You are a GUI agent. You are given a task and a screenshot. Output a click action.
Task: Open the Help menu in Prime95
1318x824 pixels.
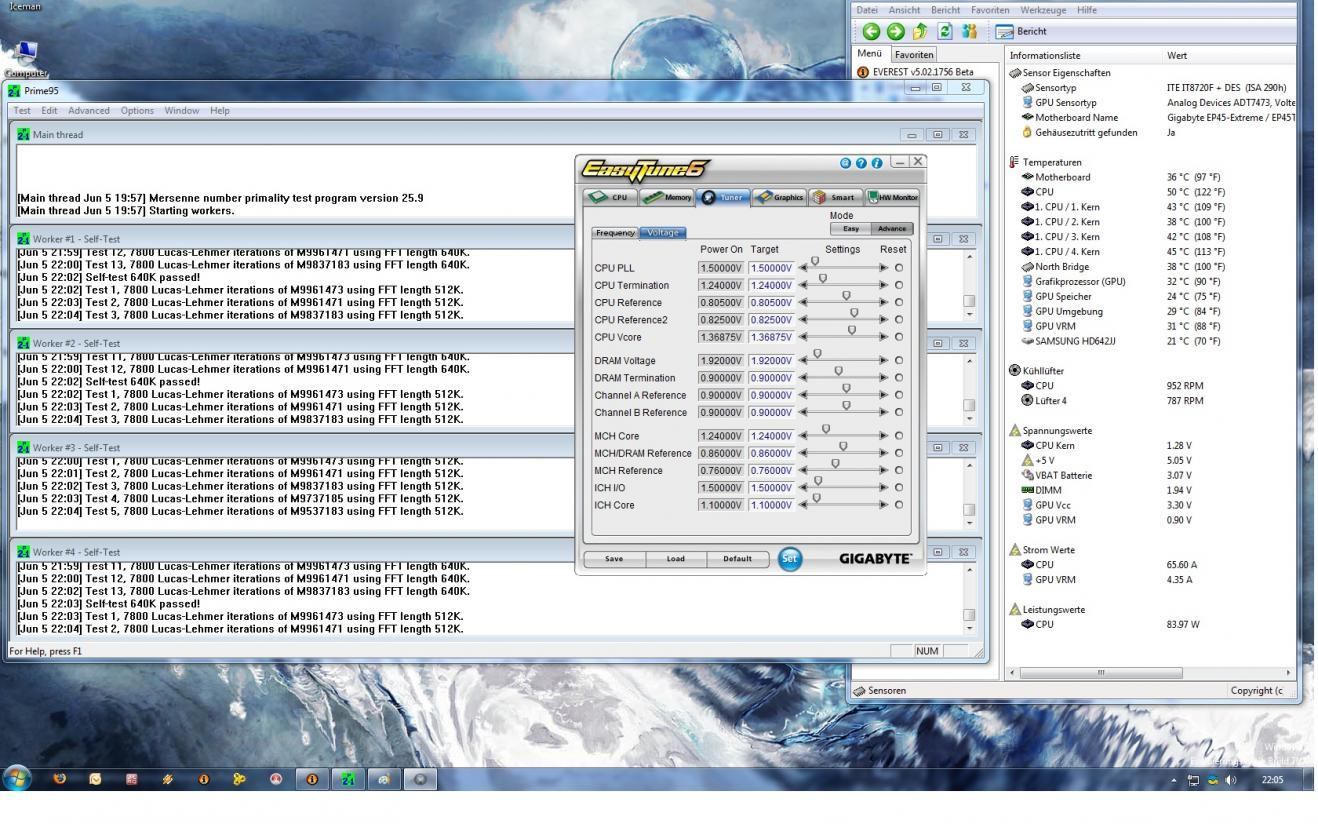coord(220,110)
